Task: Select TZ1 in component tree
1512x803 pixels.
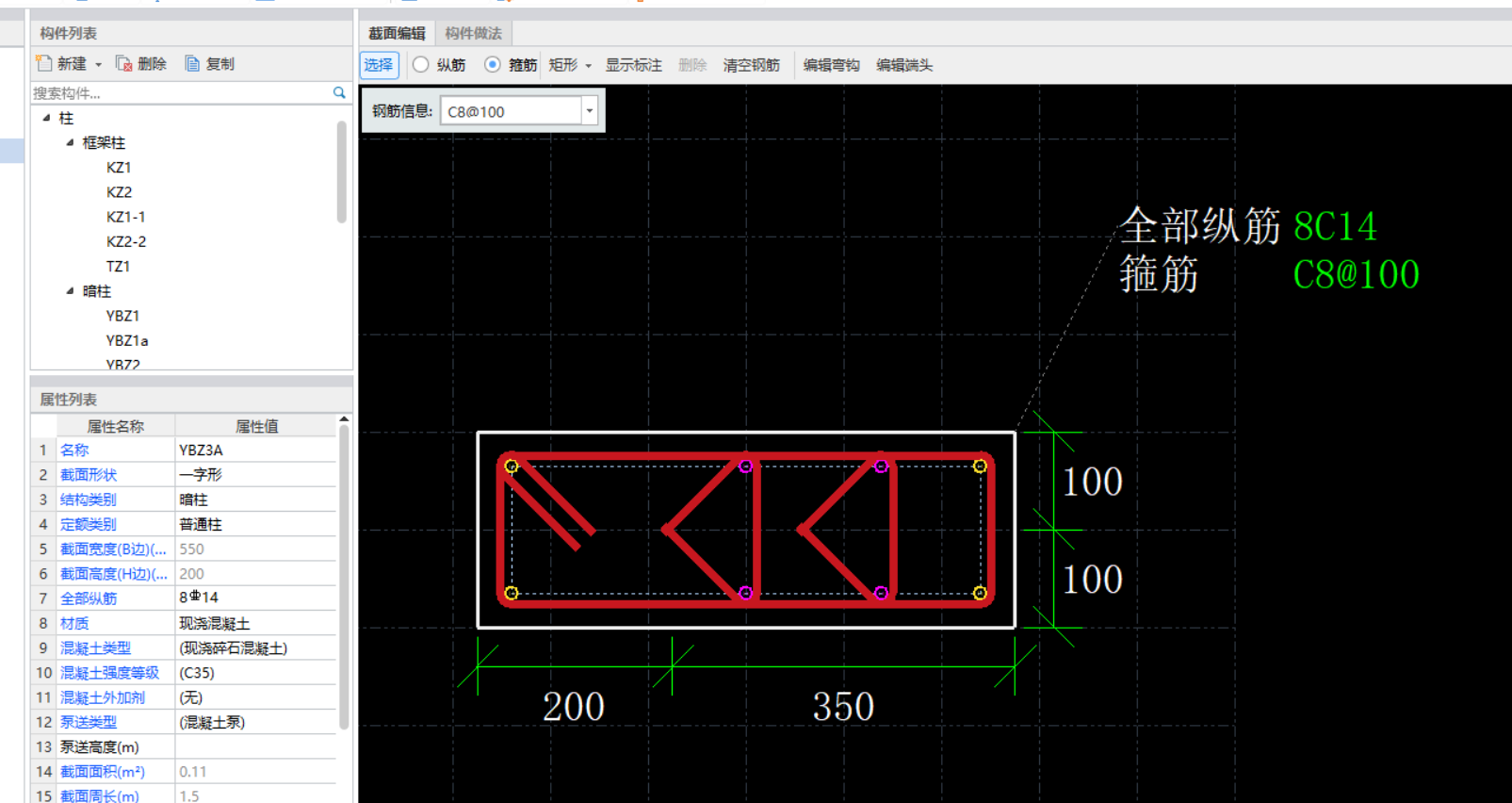Action: coord(118,266)
